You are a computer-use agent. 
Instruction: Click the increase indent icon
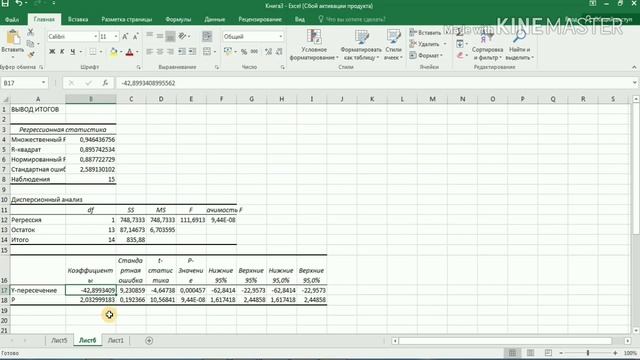pos(192,52)
